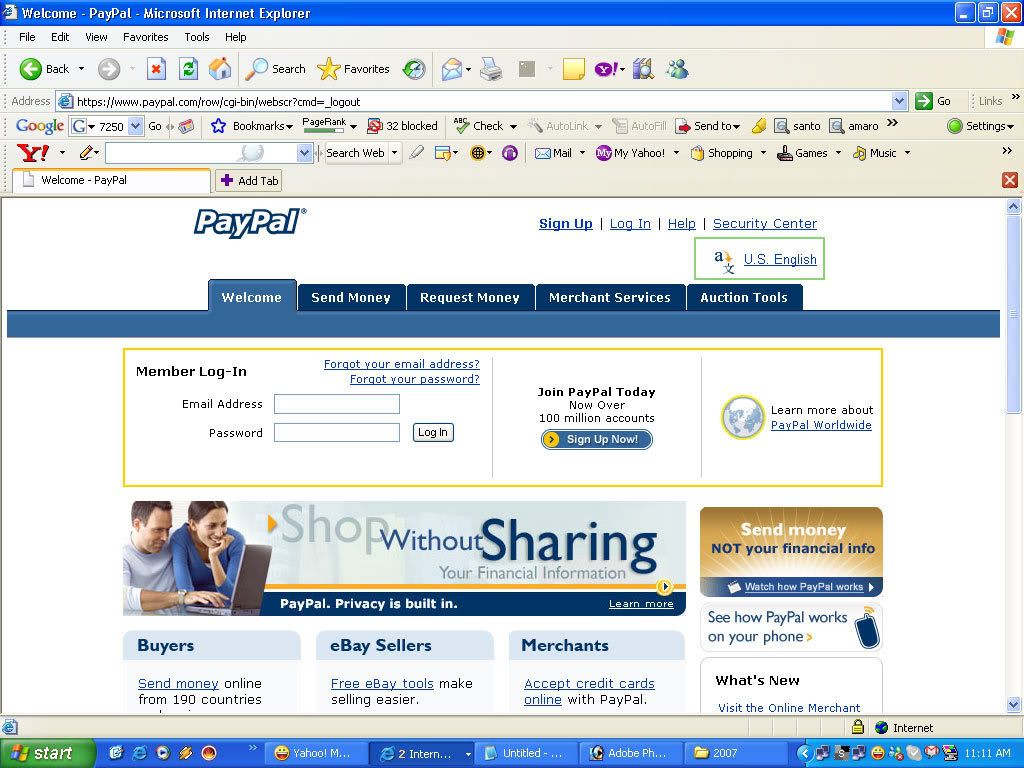Screen dimensions: 1024x768
Task: Click the Print icon in toolbar
Action: click(x=490, y=69)
